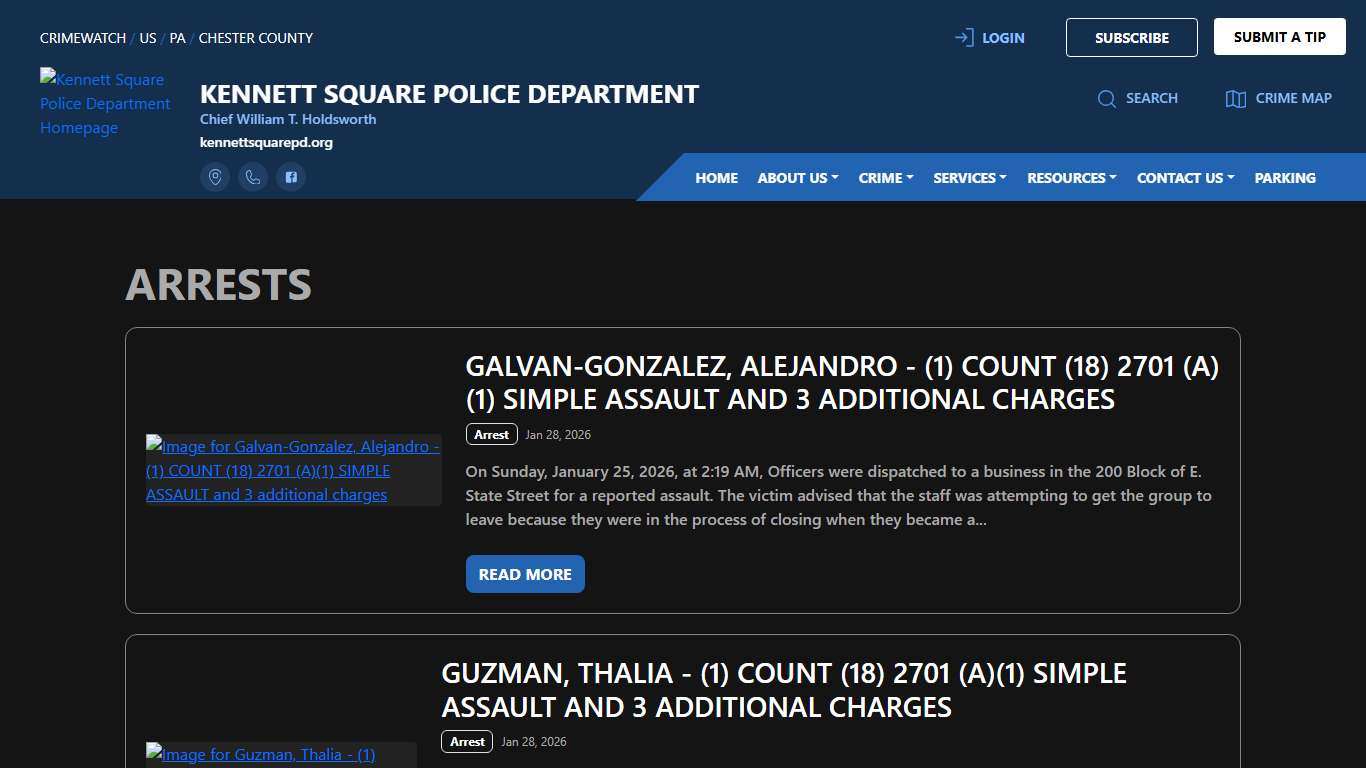Visit kennettsquarepd.org

[x=266, y=142]
